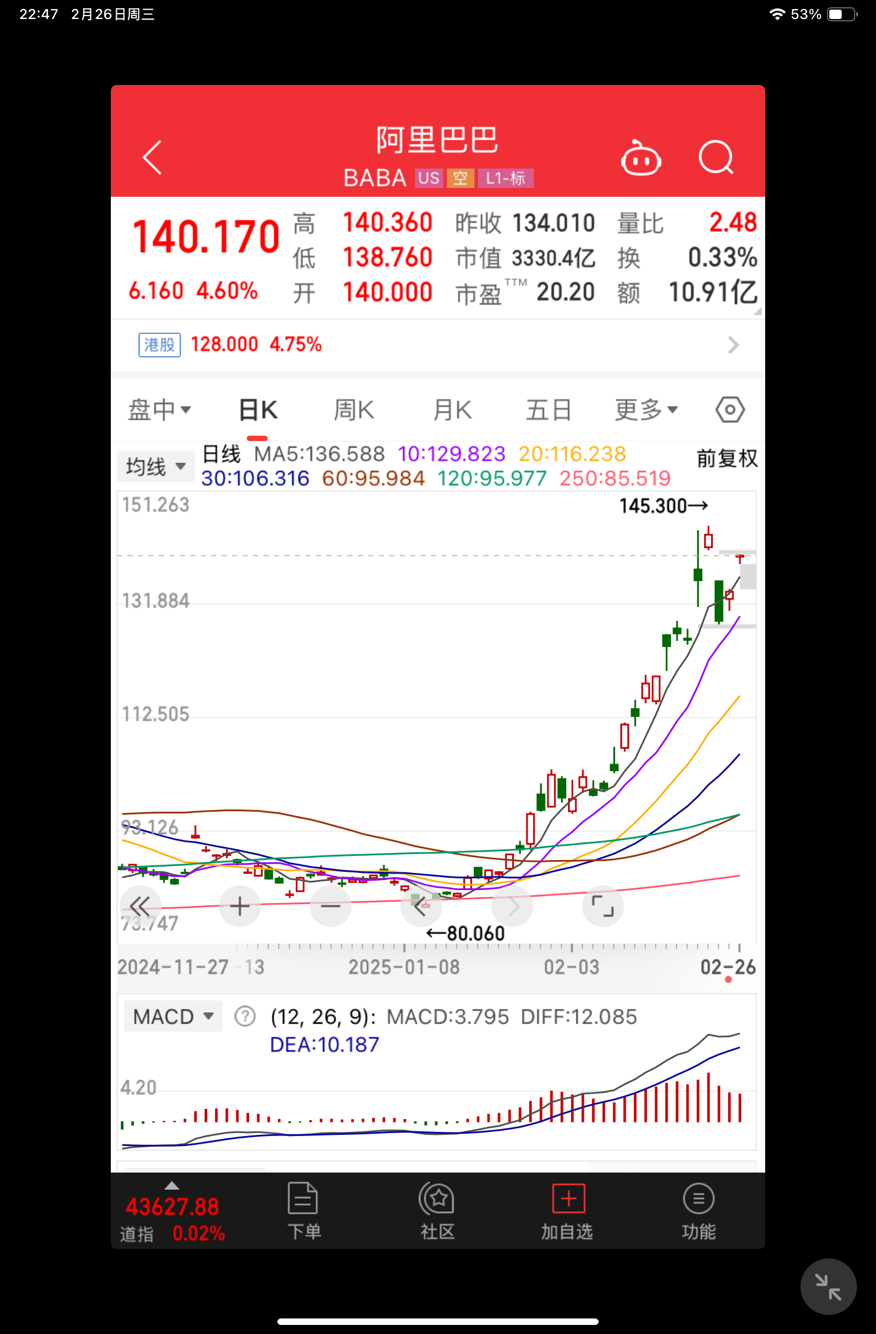Tap the current price 140.170
The width and height of the screenshot is (876, 1334).
[206, 238]
